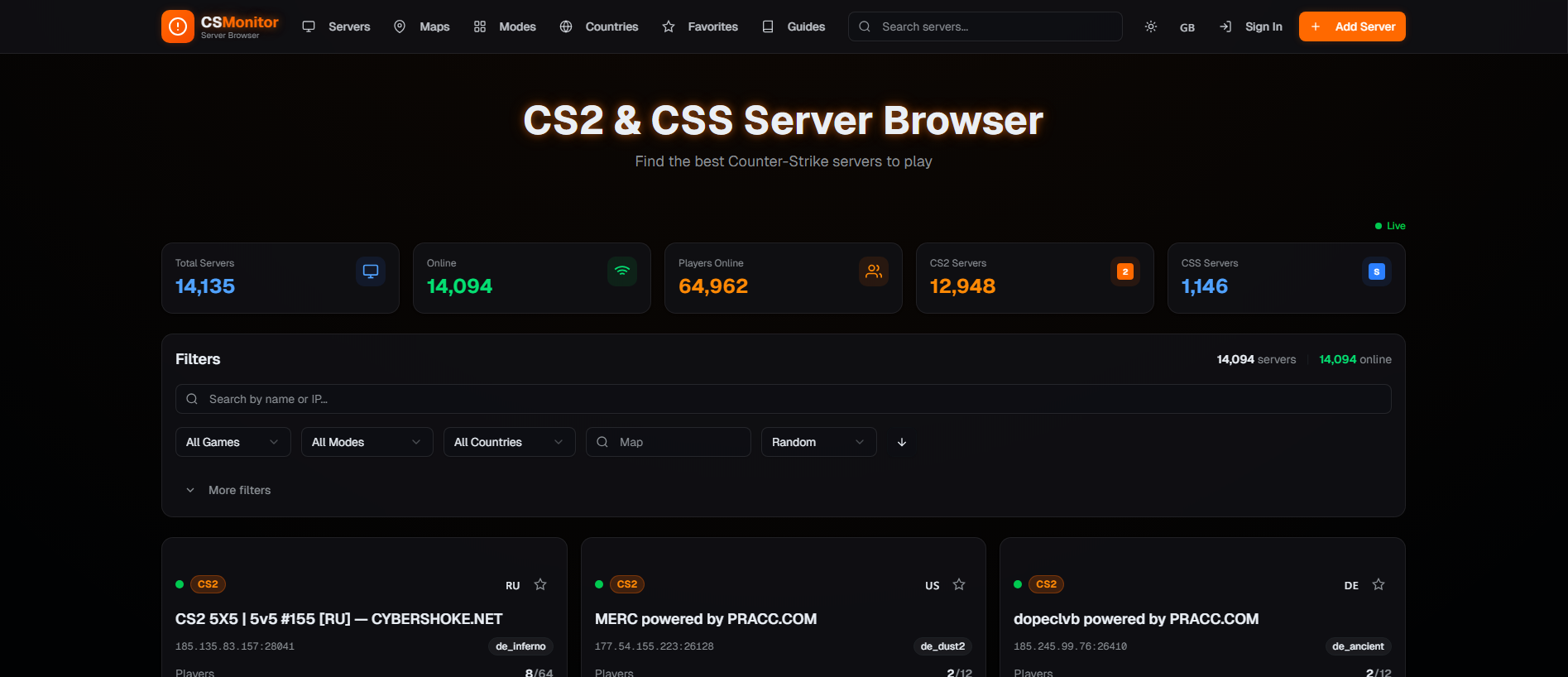The height and width of the screenshot is (677, 1568).
Task: Click the de_dust2 map tag
Action: [942, 646]
